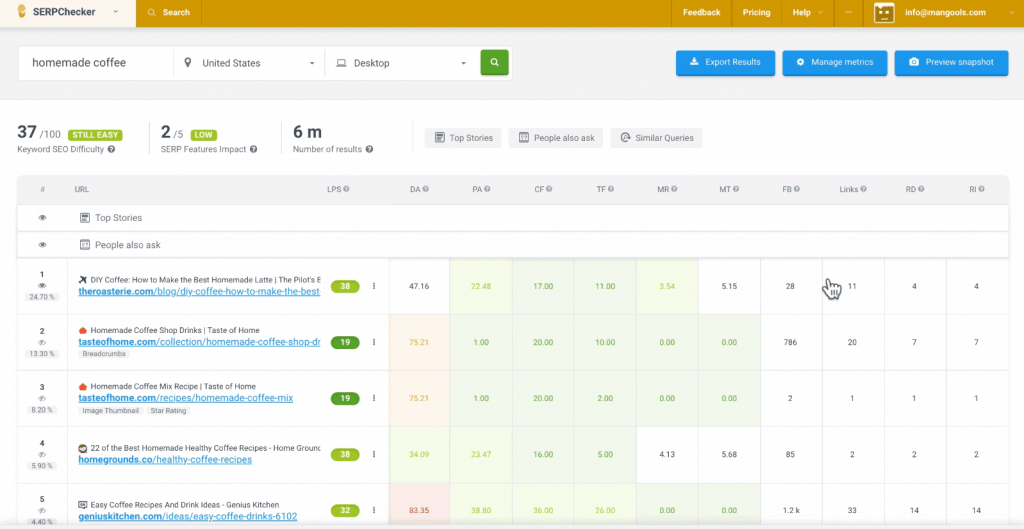Open three-dot menu for homegrounds.co row
This screenshot has width=1024, height=529.
click(374, 454)
